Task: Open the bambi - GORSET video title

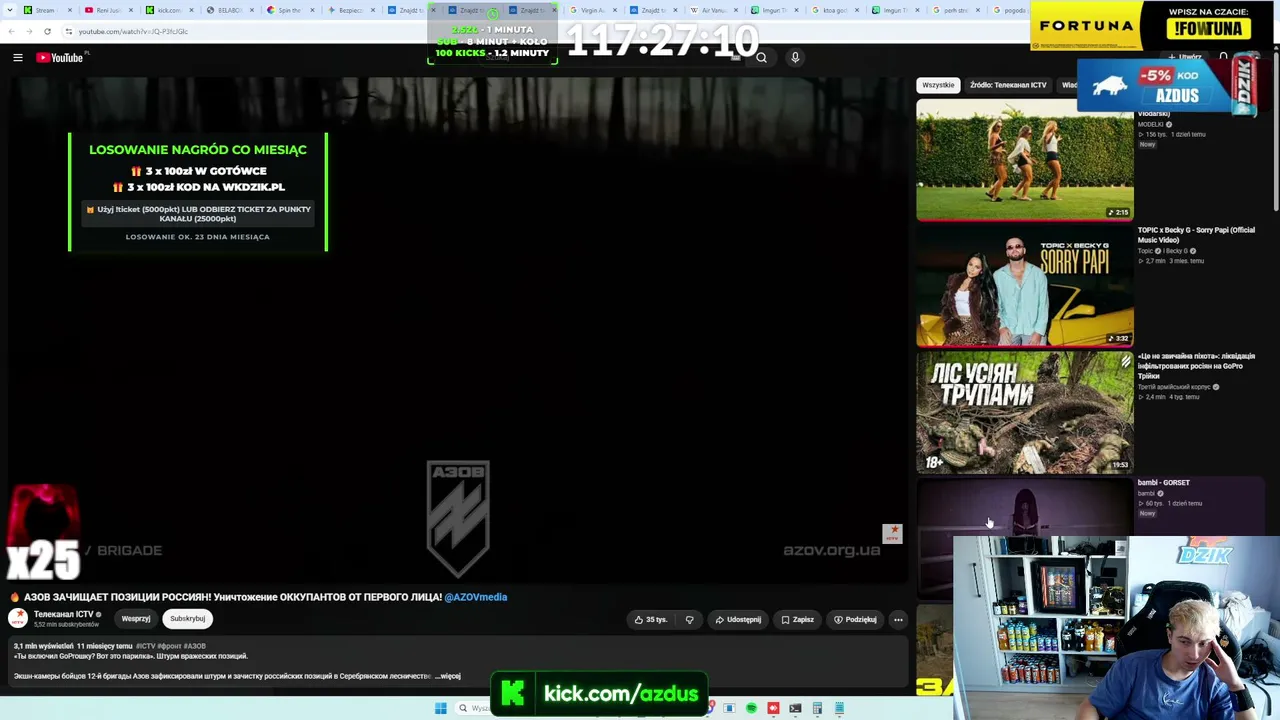Action: [x=1164, y=483]
